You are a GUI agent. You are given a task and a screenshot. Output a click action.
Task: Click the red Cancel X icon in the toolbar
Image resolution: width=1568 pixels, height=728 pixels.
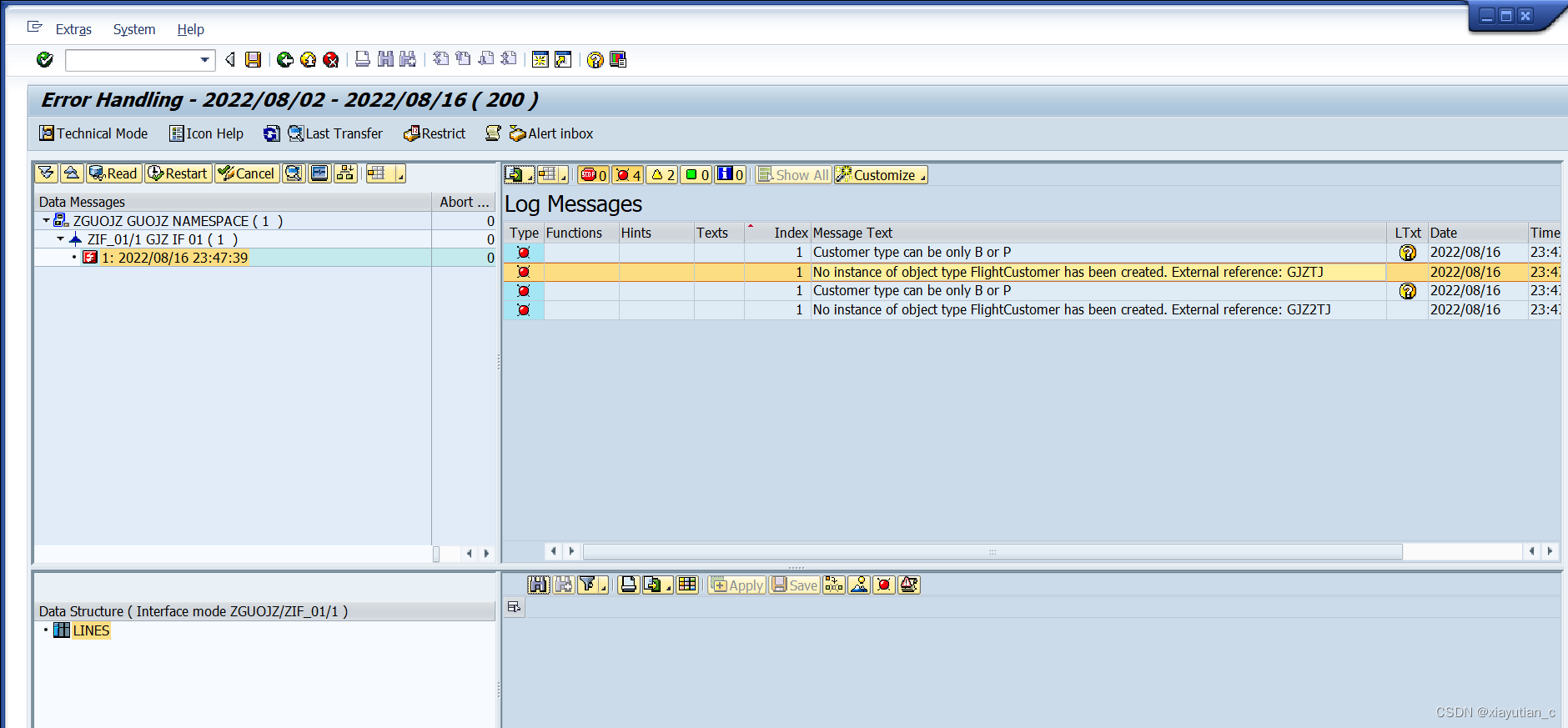(x=331, y=59)
